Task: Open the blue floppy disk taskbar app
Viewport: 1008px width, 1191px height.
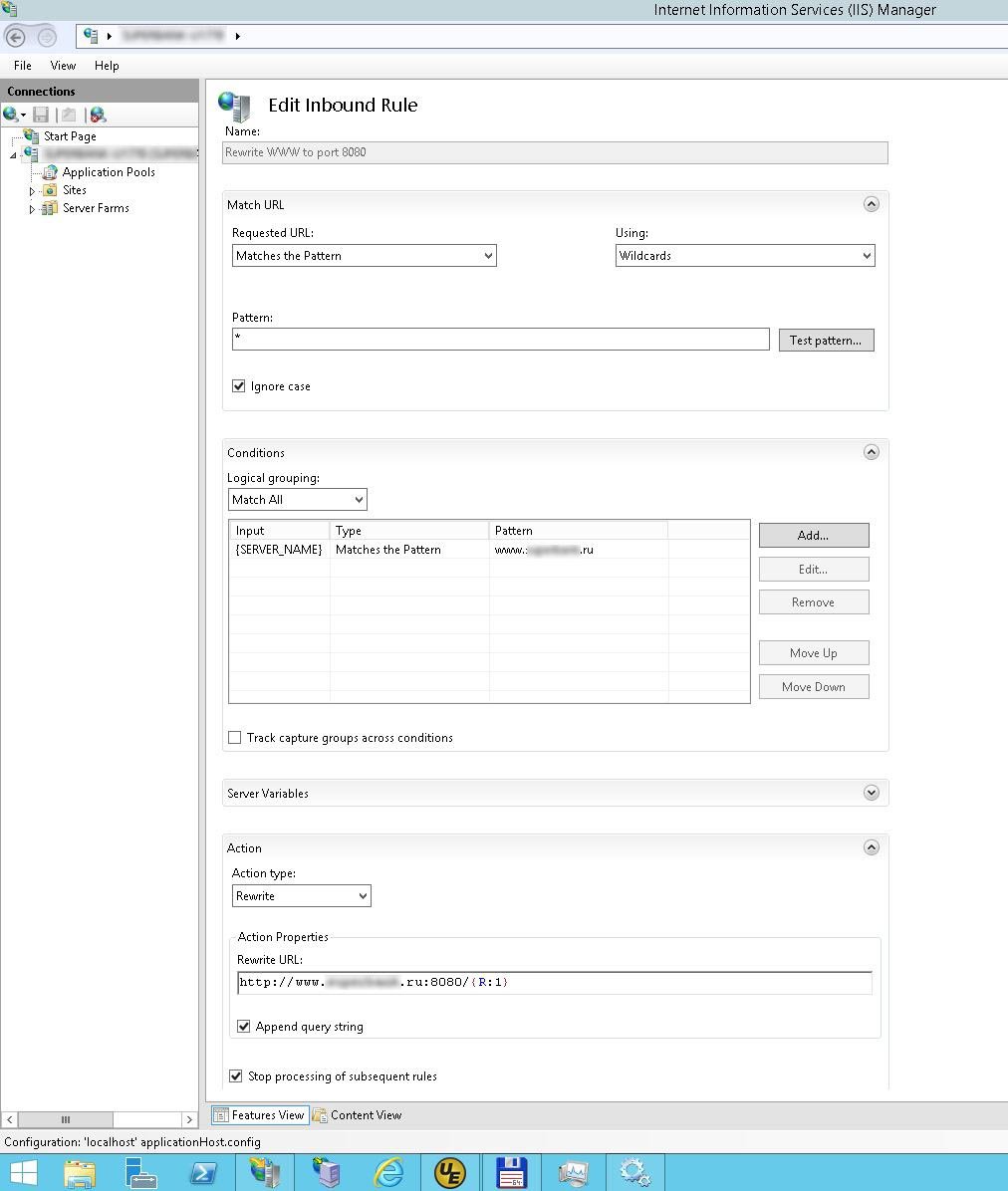Action: [x=511, y=1173]
